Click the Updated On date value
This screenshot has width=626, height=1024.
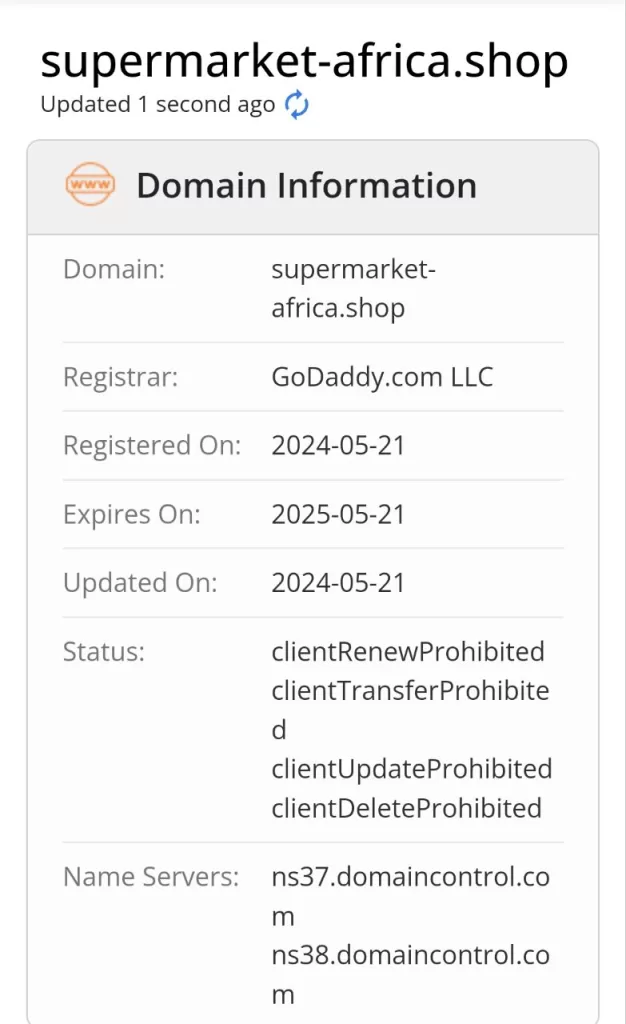point(338,583)
